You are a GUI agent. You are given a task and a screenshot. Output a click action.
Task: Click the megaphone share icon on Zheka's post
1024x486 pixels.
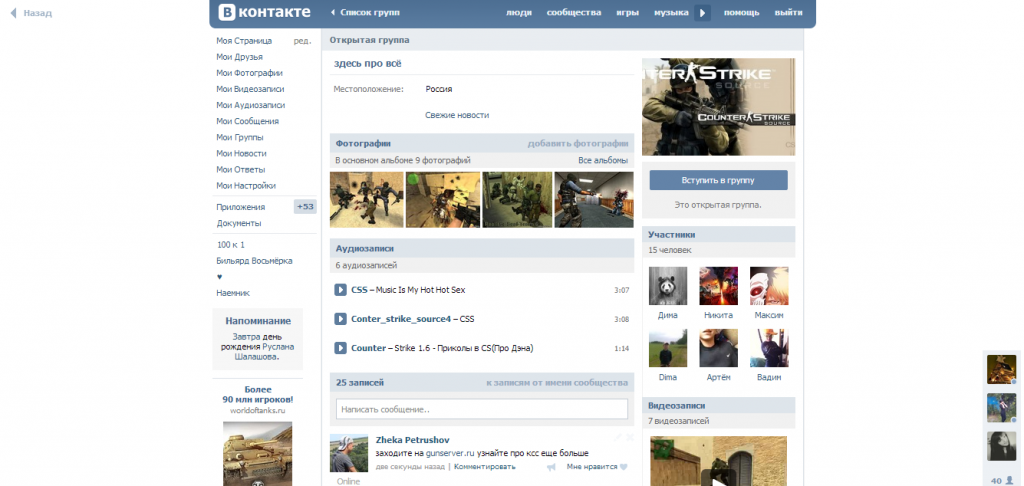pyautogui.click(x=551, y=467)
